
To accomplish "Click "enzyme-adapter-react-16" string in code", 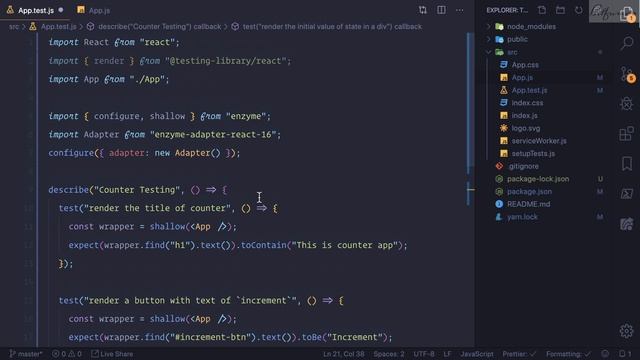I will [213, 135].
